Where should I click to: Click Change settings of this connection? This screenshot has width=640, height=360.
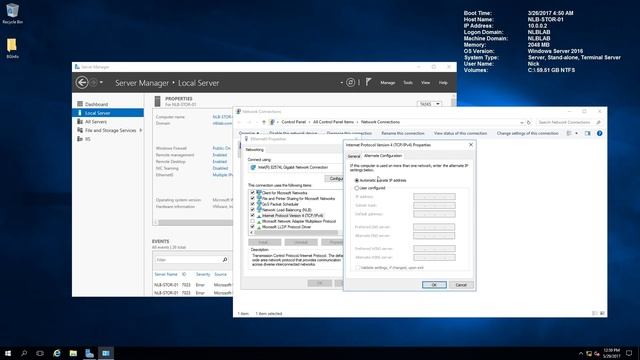527,133
